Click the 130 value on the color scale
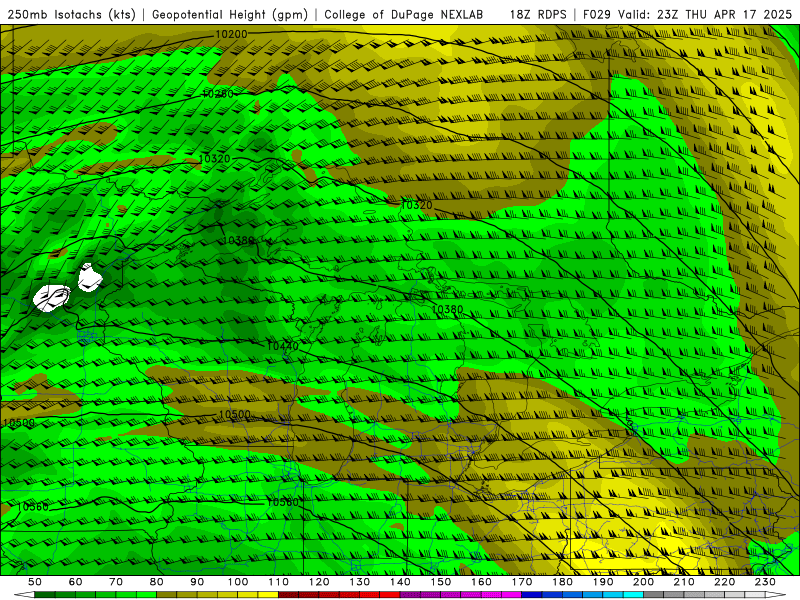The image size is (800, 600). click(x=360, y=582)
